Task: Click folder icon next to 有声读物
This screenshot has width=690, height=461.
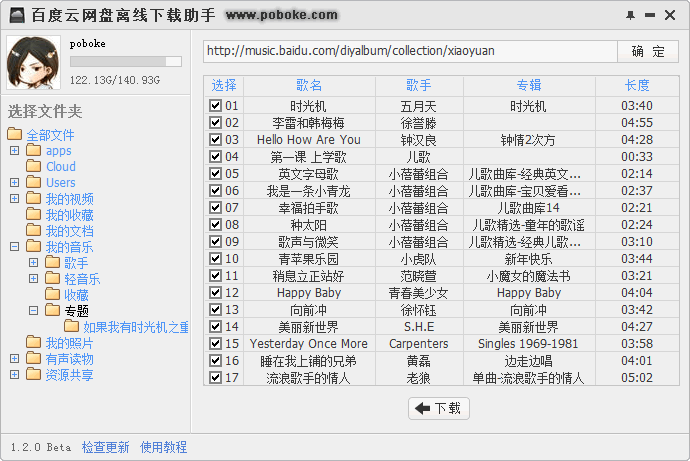Action: click(x=33, y=358)
